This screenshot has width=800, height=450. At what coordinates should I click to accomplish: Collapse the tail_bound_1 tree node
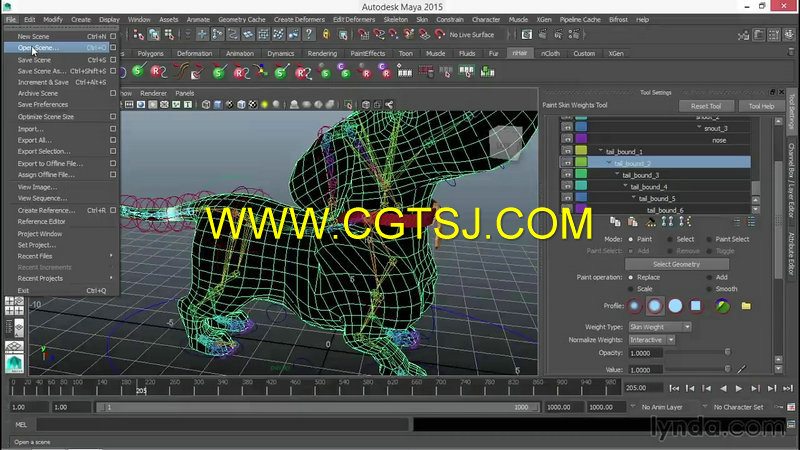click(601, 151)
